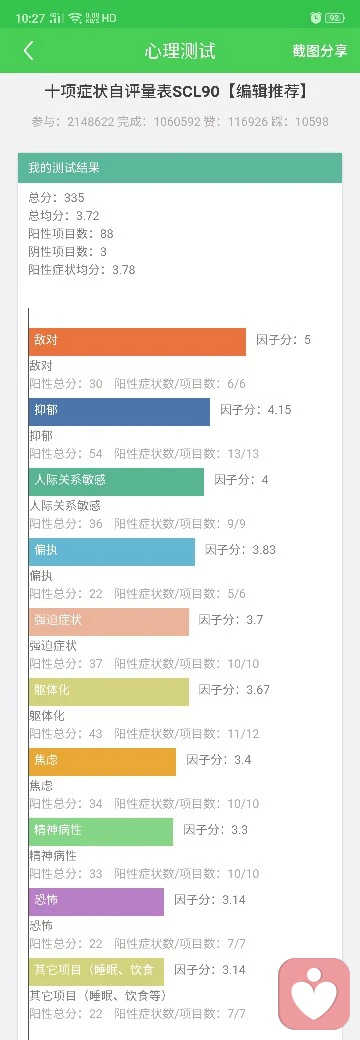Tap the battery indicator icon
The height and width of the screenshot is (1040, 360).
pyautogui.click(x=335, y=18)
